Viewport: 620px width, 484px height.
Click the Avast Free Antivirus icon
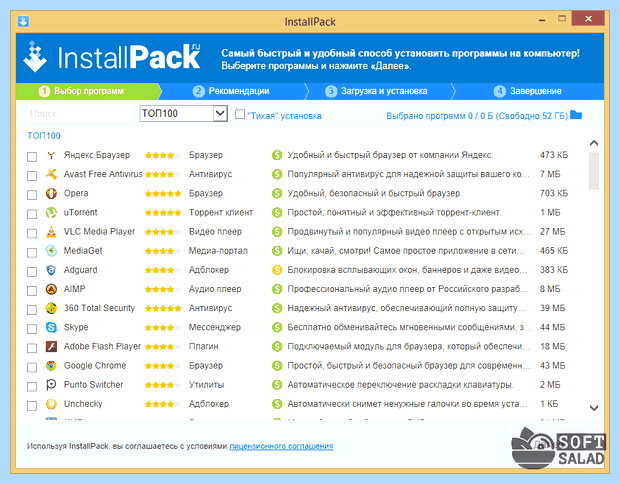[x=51, y=174]
